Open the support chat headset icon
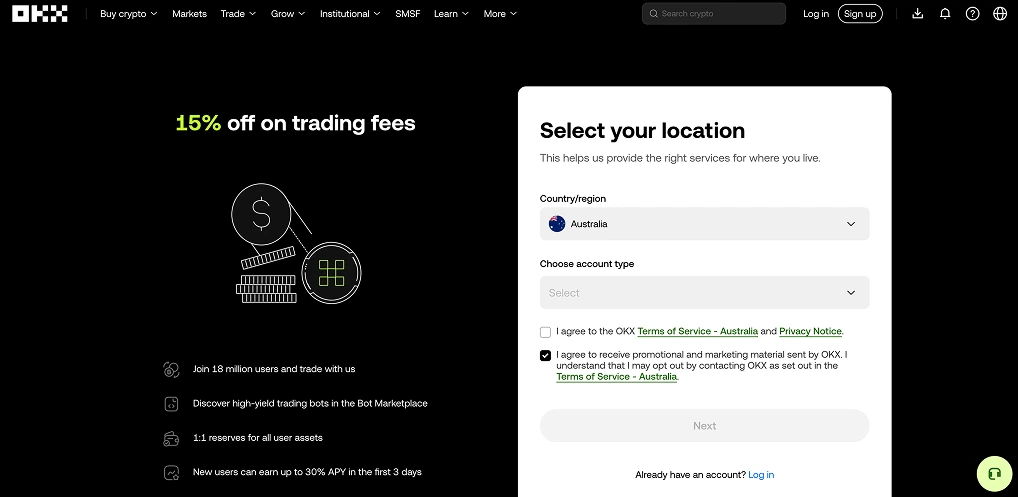This screenshot has height=497, width=1018. (x=994, y=474)
